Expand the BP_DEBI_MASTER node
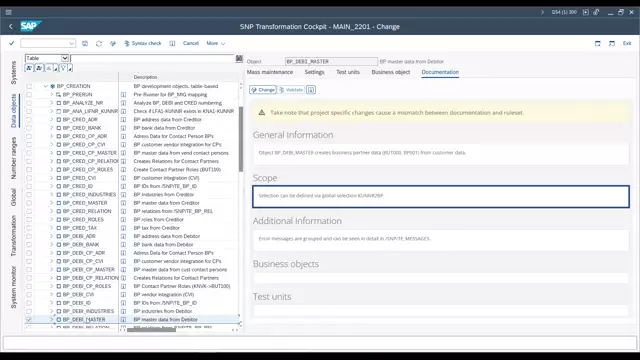The height and width of the screenshot is (360, 640). coord(51,320)
